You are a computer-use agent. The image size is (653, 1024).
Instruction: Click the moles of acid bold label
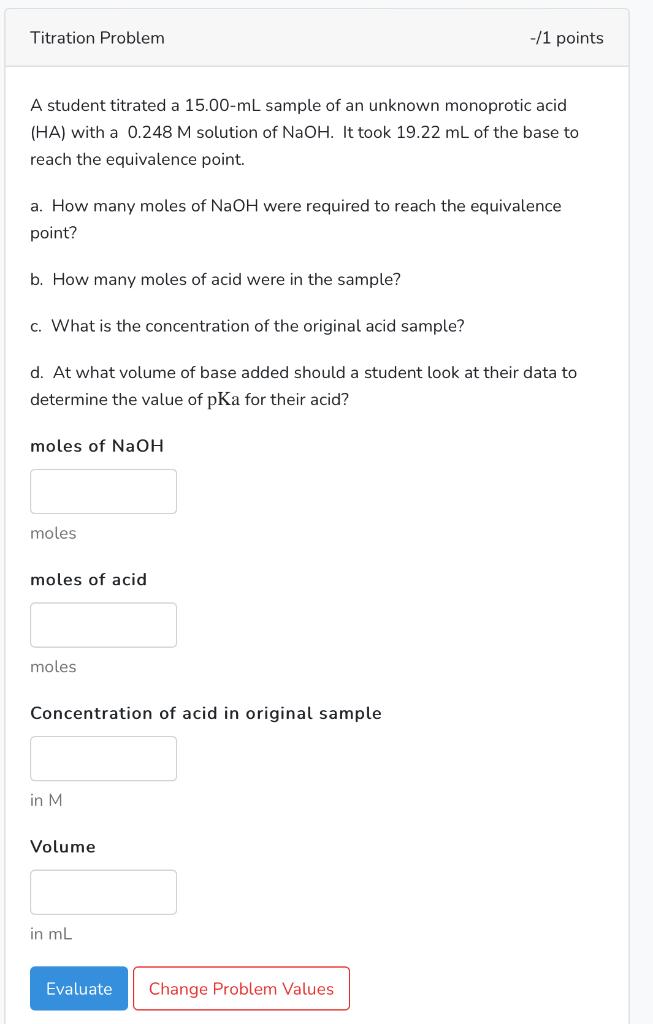(x=90, y=579)
